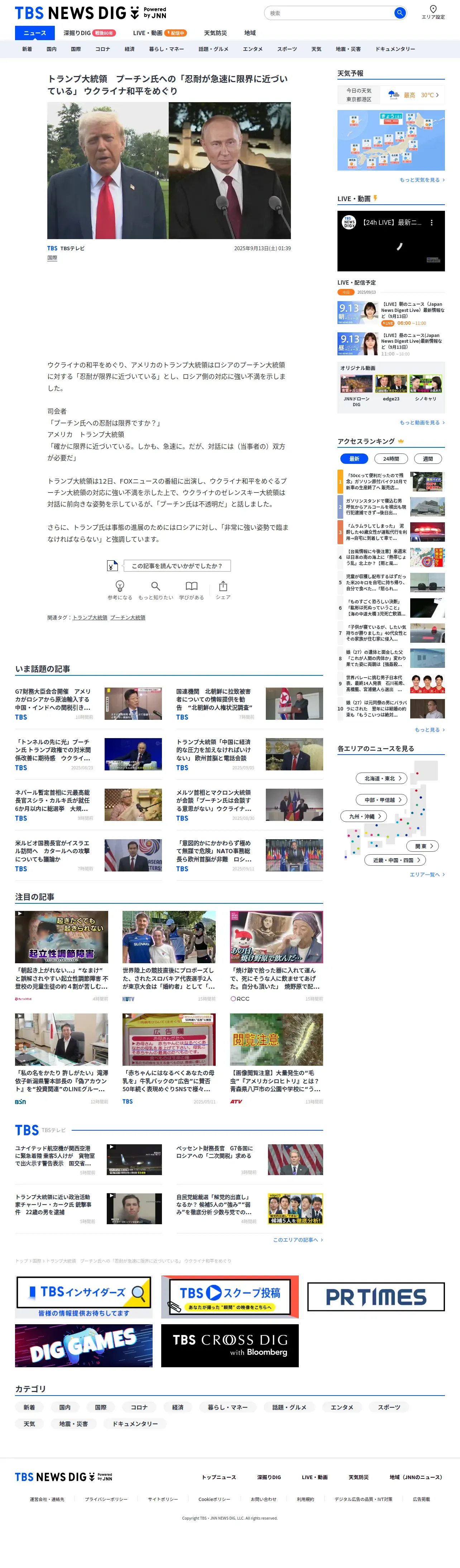
Task: Click the 地震・災害 category pill
Action: click(x=73, y=1424)
